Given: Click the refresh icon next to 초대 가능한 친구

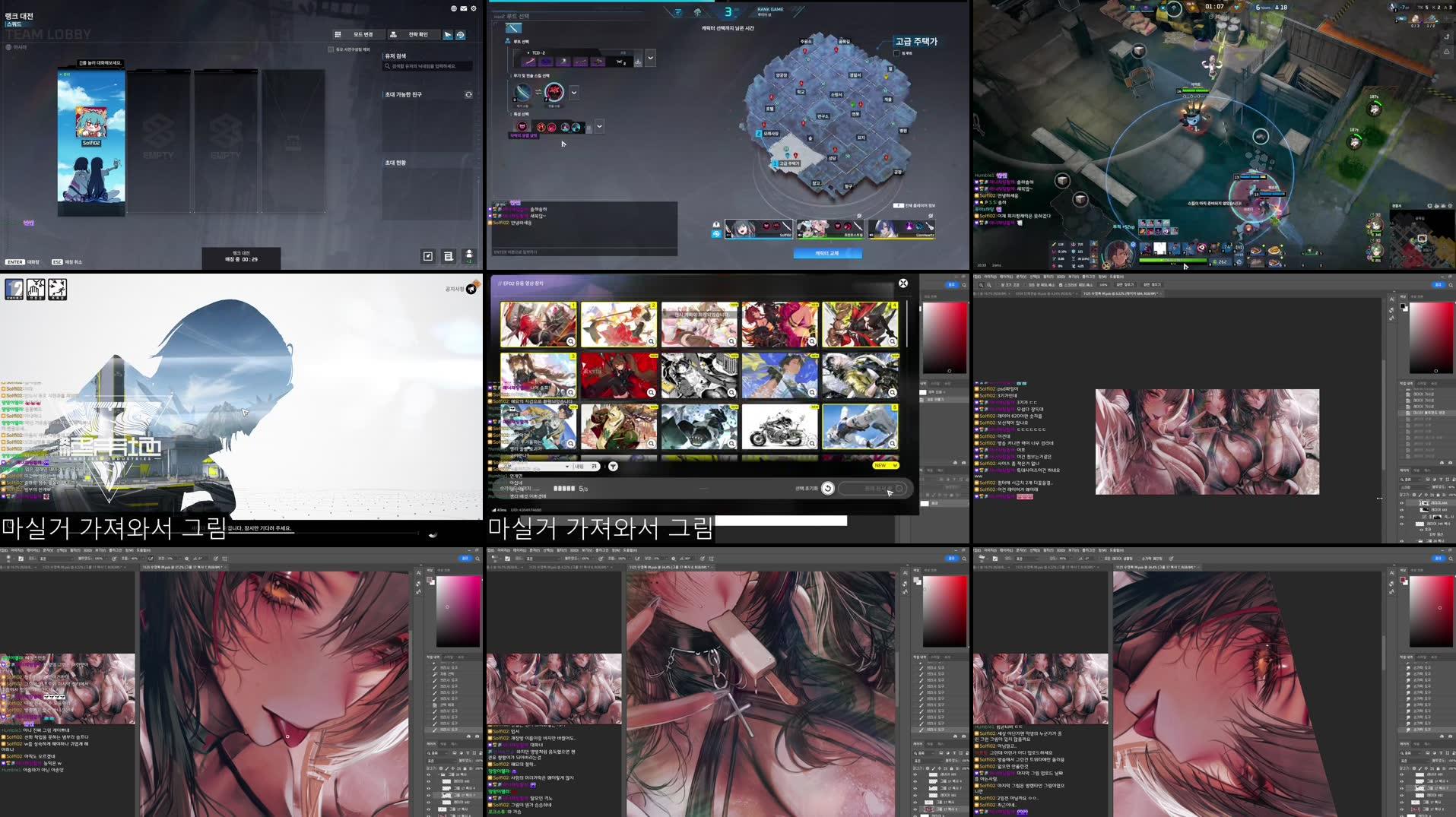Looking at the screenshot, I should pos(469,95).
